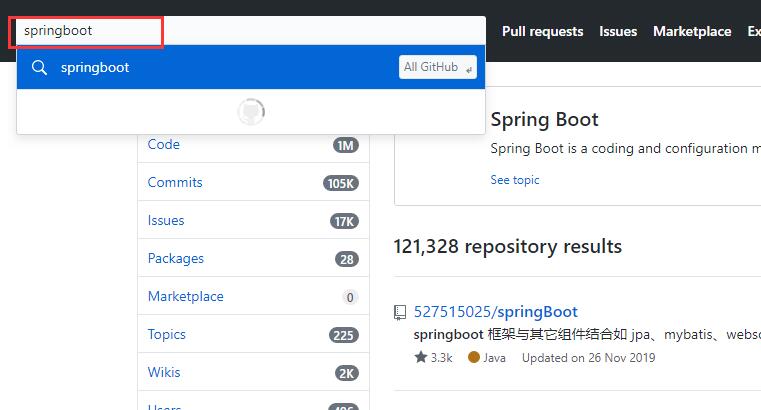Click the Updated on 26 Nov 2019 text
761x410 pixels.
(588, 358)
